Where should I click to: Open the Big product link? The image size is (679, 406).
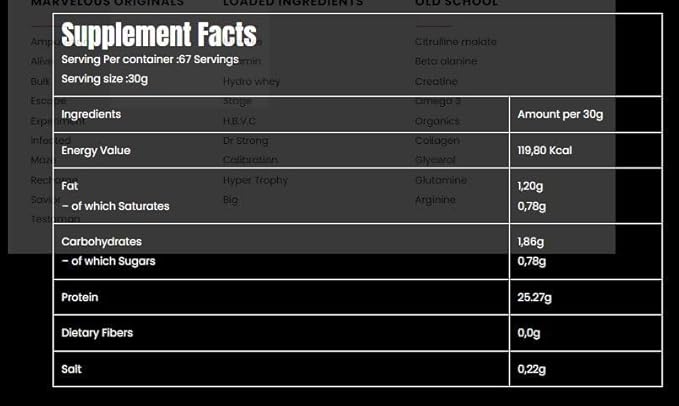(230, 200)
